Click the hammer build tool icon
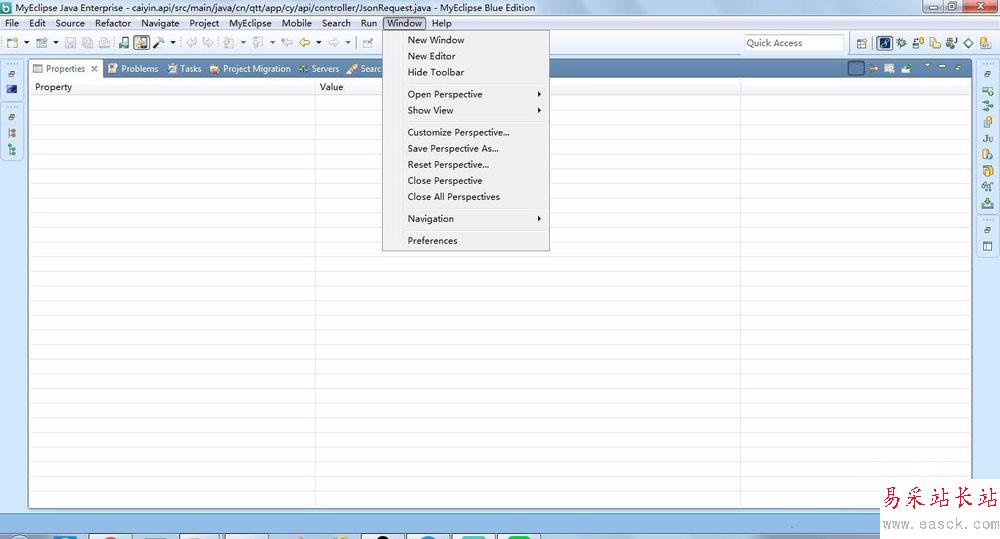 tap(159, 43)
